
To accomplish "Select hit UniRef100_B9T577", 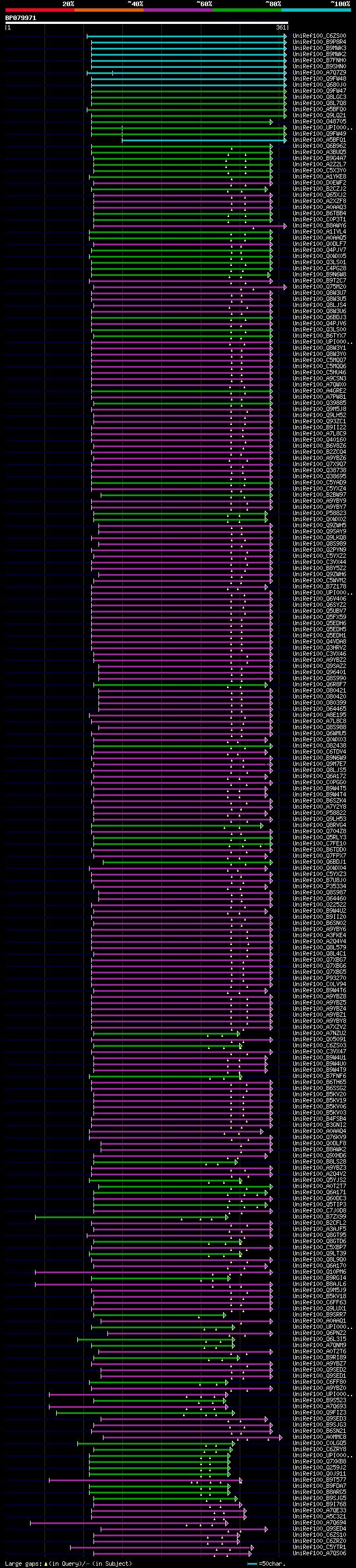I will [x=319, y=1480].
